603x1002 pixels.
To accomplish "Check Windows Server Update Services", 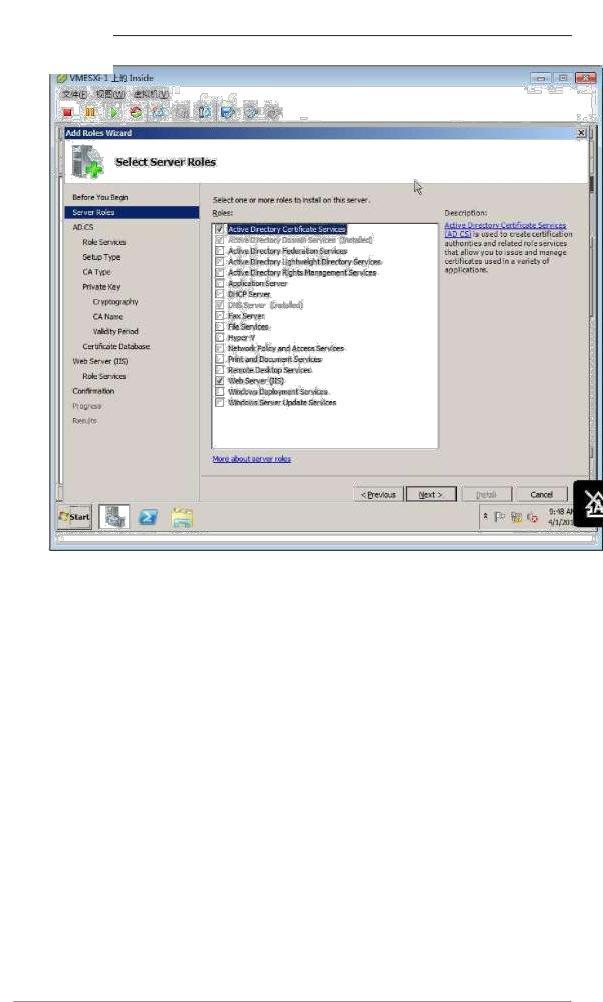I will coord(220,403).
